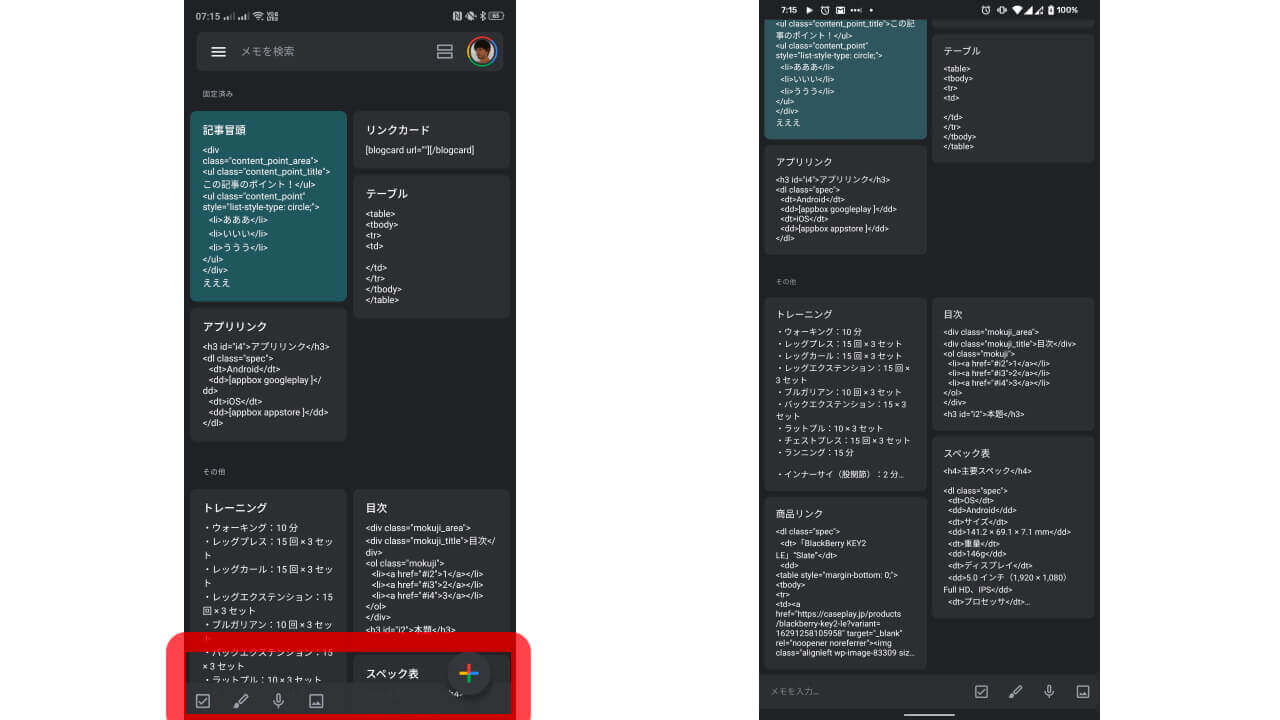Tap the colorful plus new-note button
The height and width of the screenshot is (720, 1280).
click(x=469, y=673)
